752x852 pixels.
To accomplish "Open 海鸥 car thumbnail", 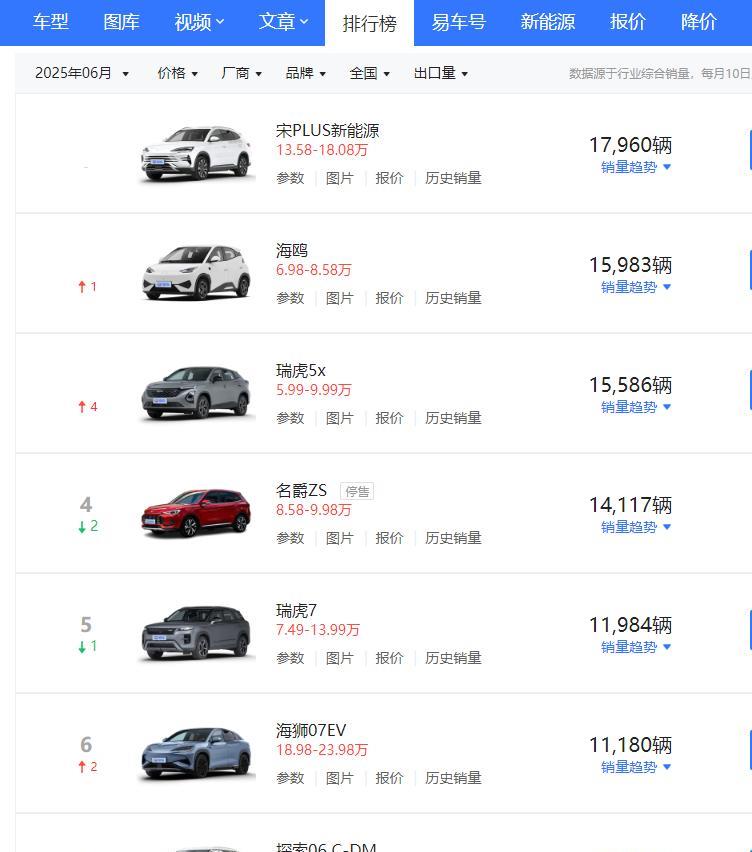I will (x=196, y=273).
